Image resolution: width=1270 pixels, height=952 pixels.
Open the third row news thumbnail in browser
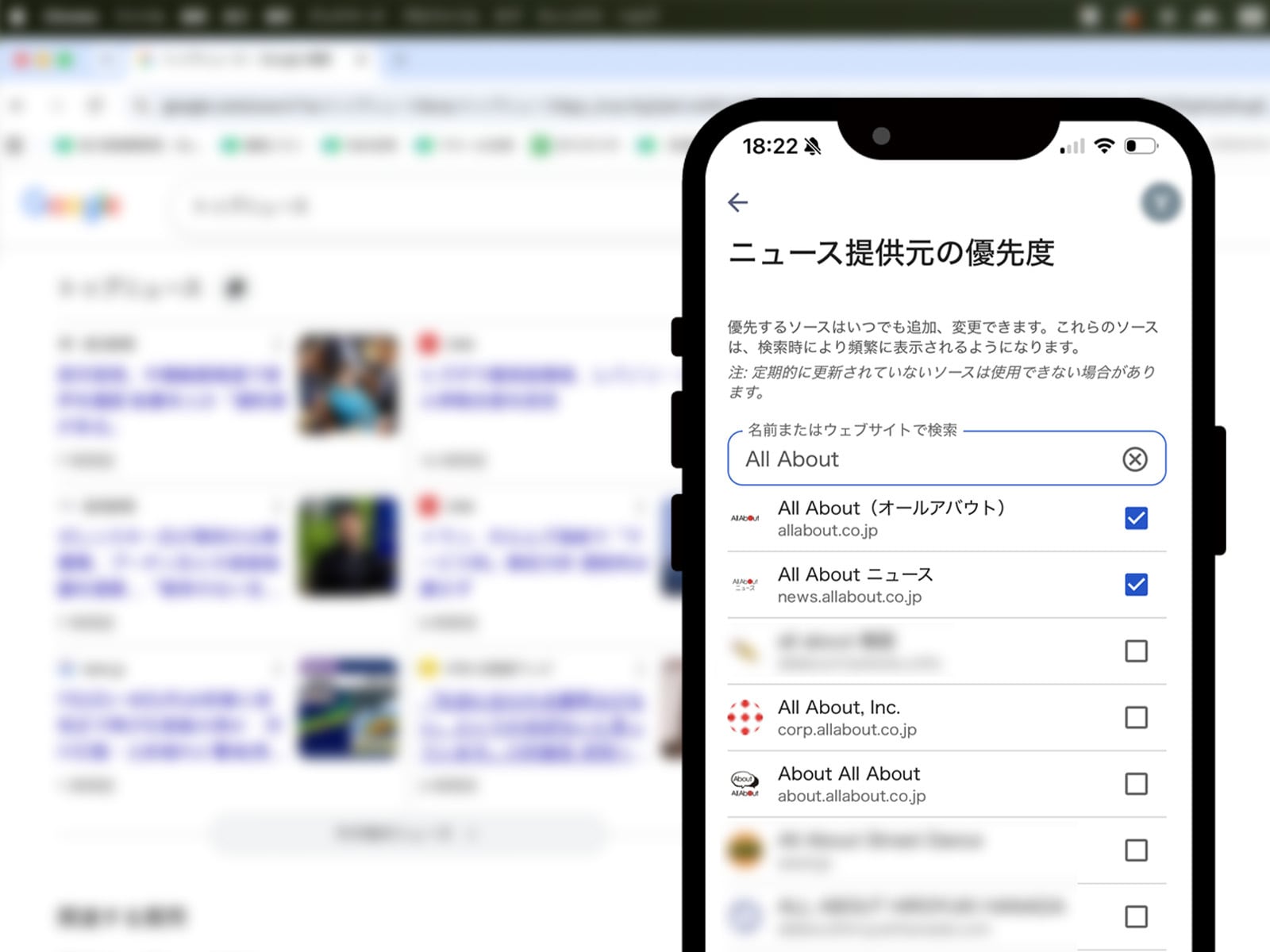click(348, 708)
